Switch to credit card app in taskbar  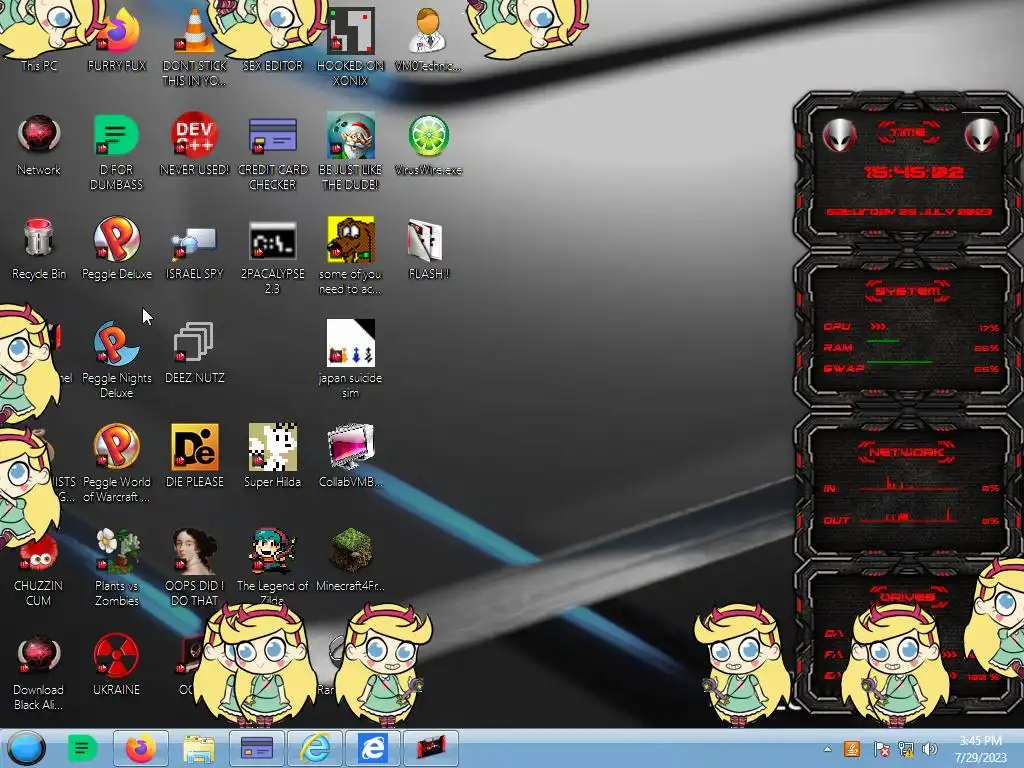click(257, 748)
